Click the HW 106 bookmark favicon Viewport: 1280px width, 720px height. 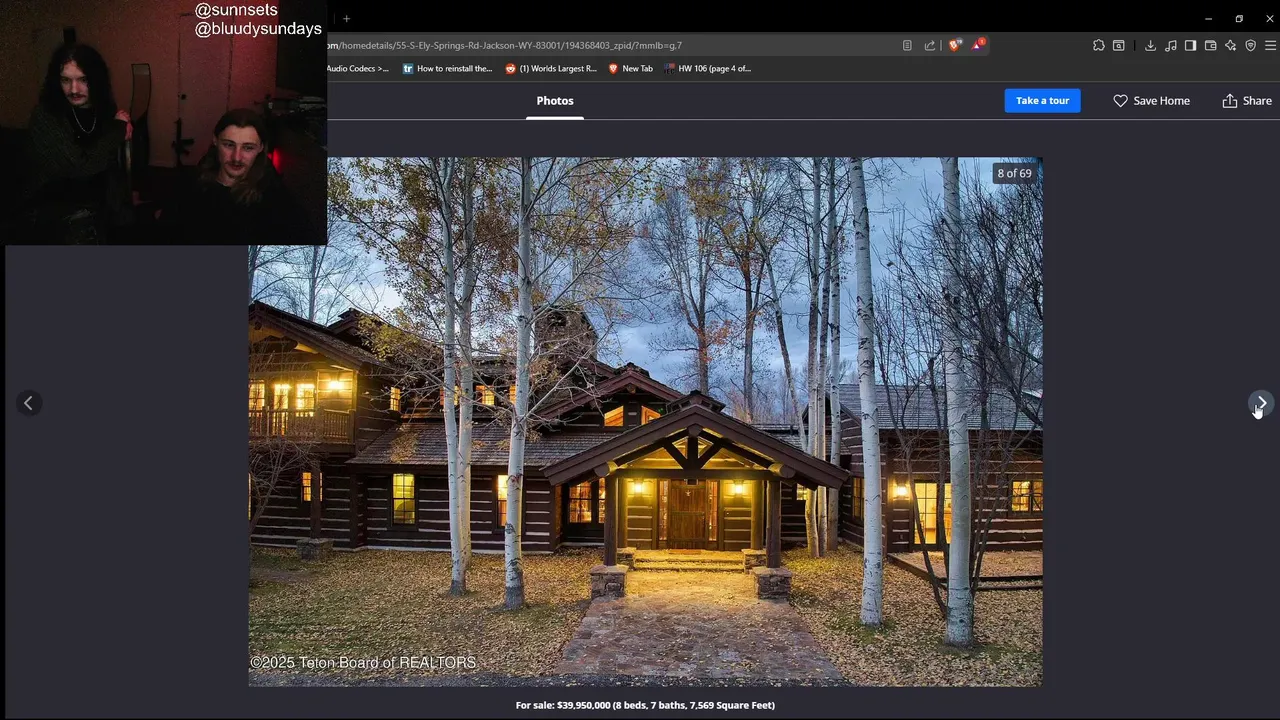point(669,69)
